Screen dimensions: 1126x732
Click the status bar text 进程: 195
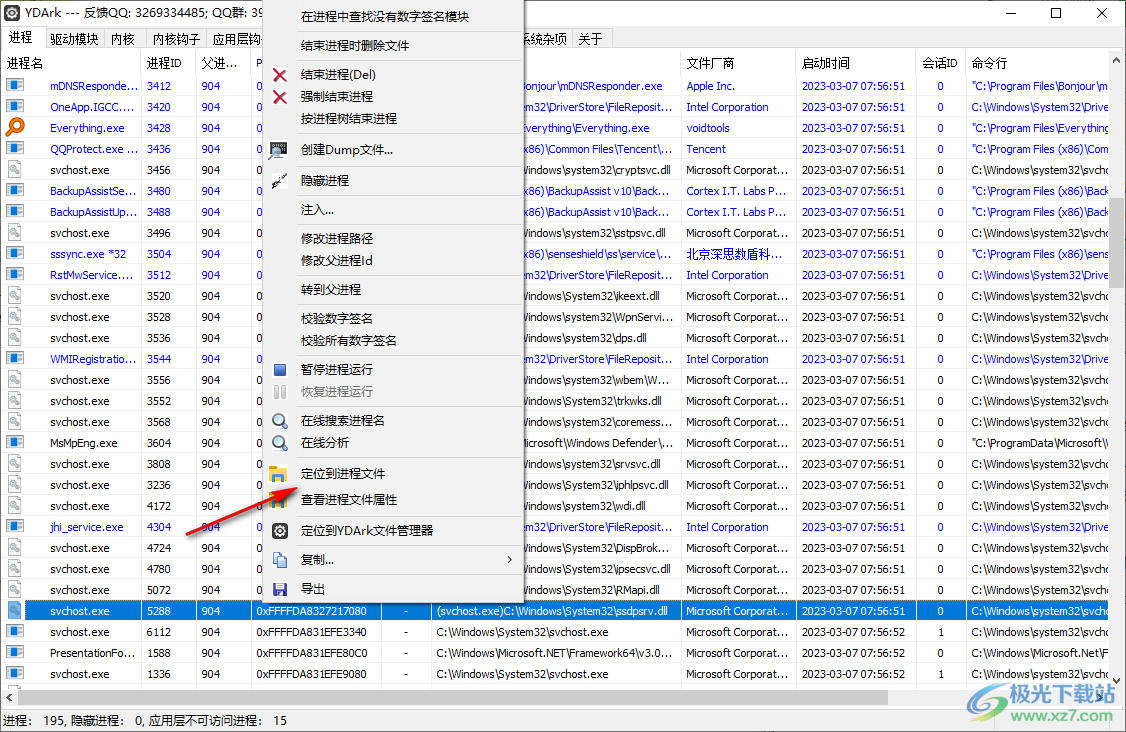tap(34, 721)
